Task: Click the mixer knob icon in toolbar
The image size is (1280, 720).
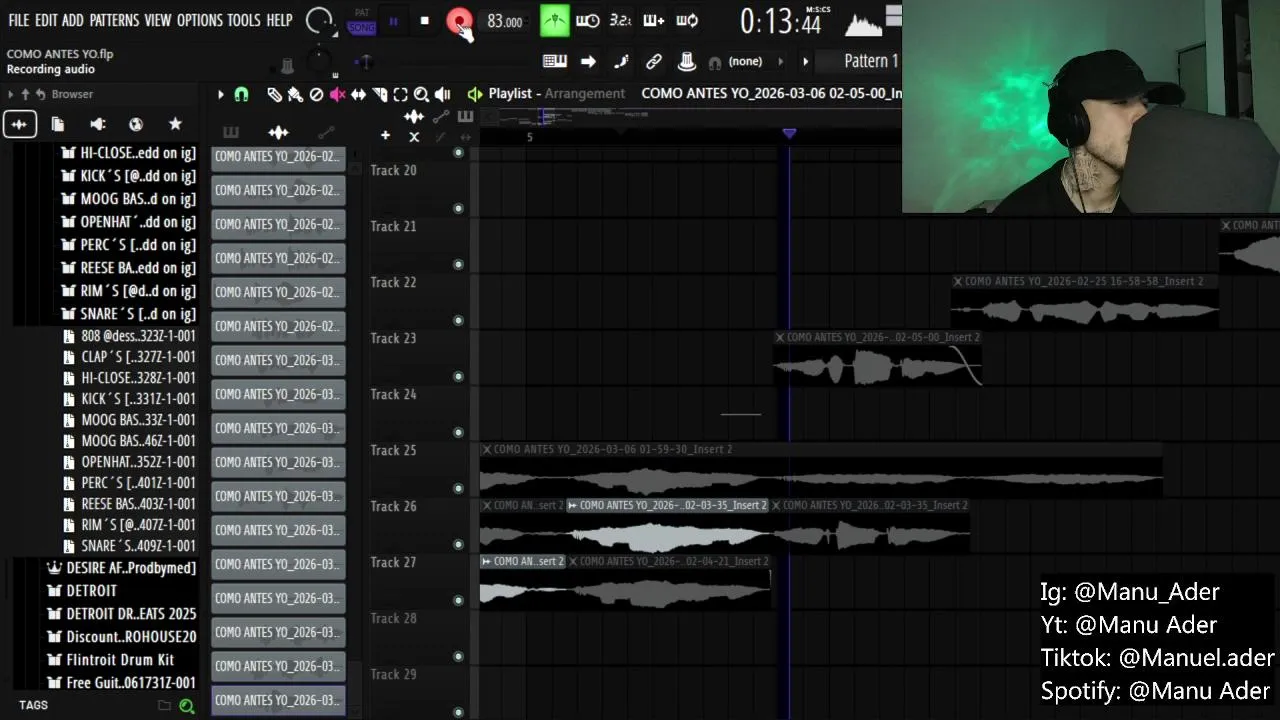Action: tap(687, 62)
